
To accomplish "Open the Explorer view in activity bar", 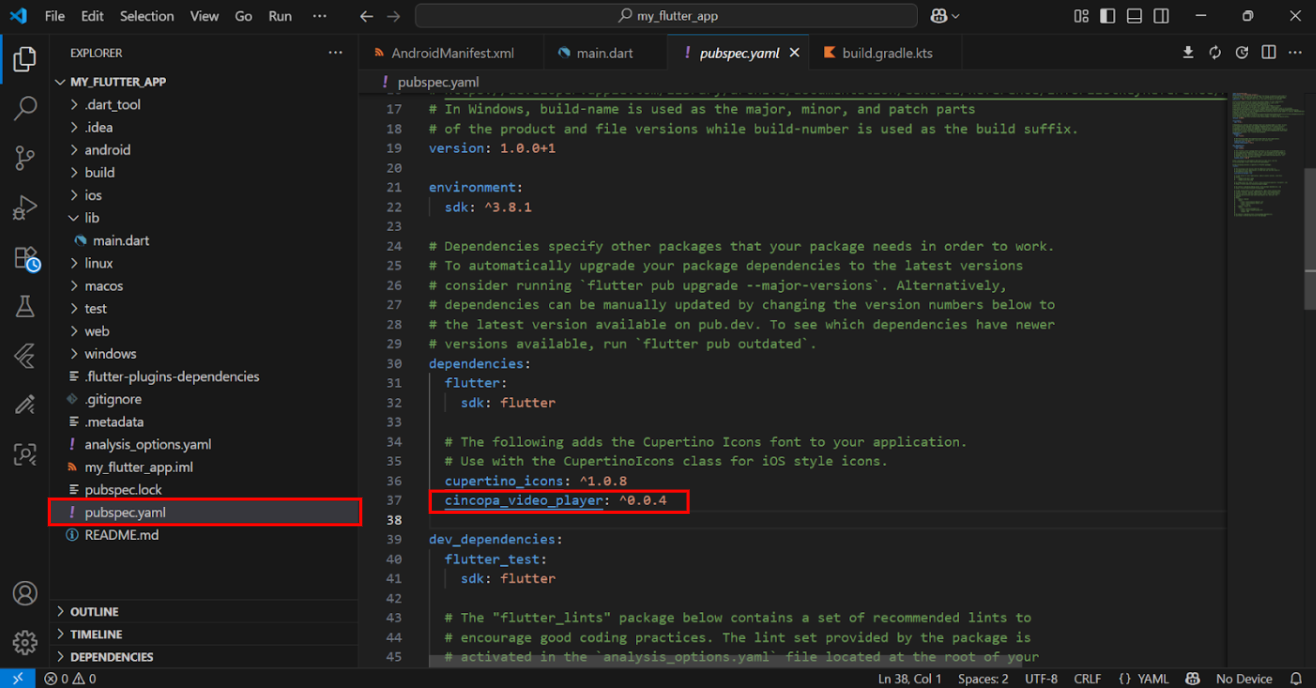I will pyautogui.click(x=25, y=59).
